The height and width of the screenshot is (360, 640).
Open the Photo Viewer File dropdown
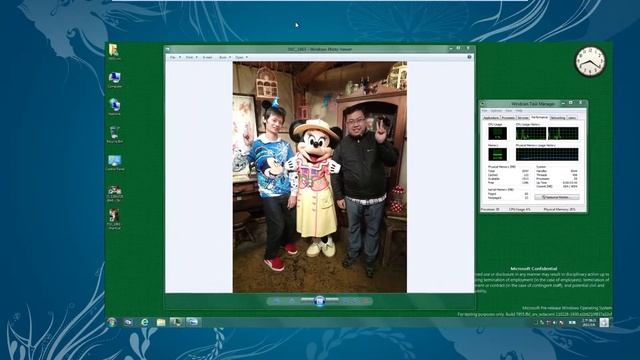click(x=175, y=57)
